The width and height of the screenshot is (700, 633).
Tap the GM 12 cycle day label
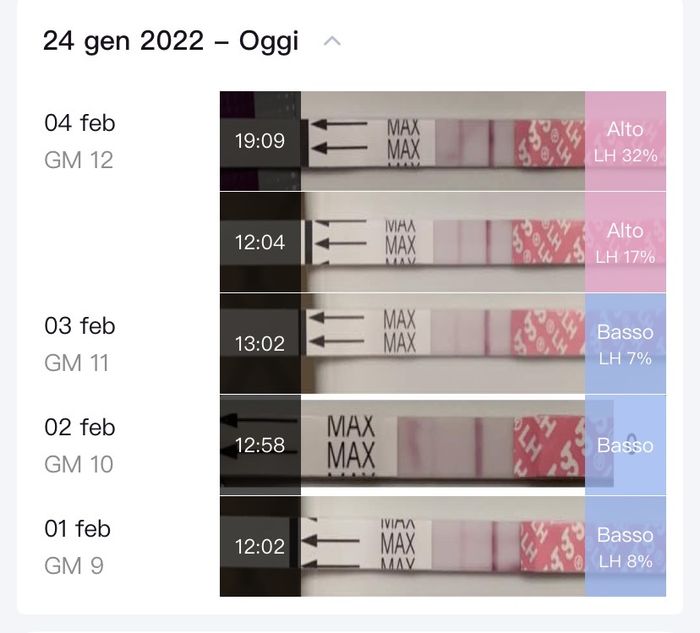tap(78, 160)
